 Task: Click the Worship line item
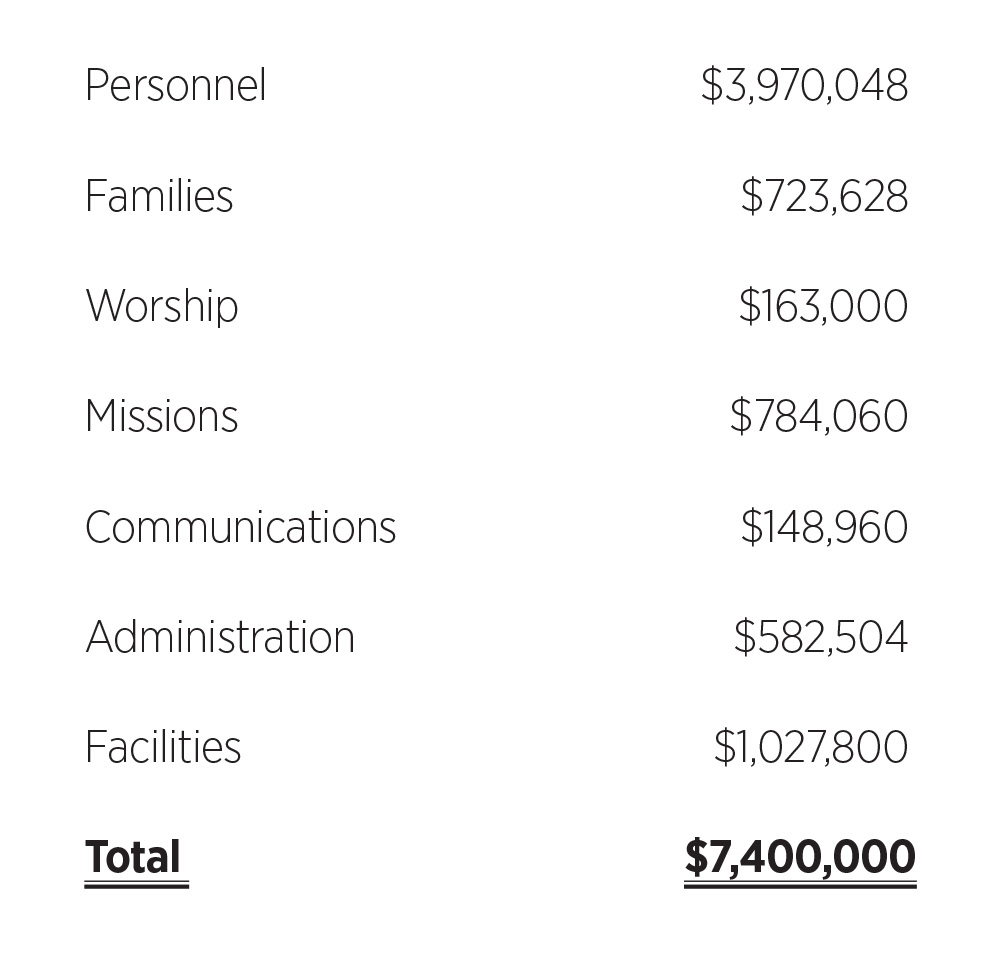162,307
